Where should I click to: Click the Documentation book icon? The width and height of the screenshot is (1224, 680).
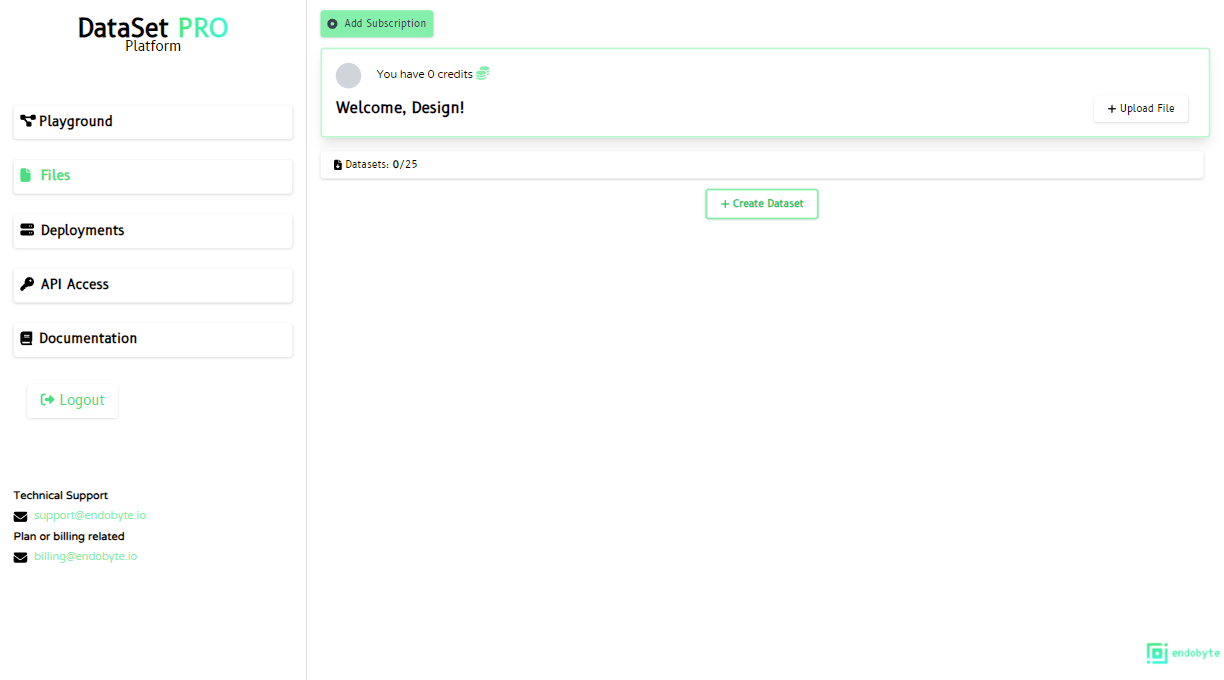tap(27, 339)
